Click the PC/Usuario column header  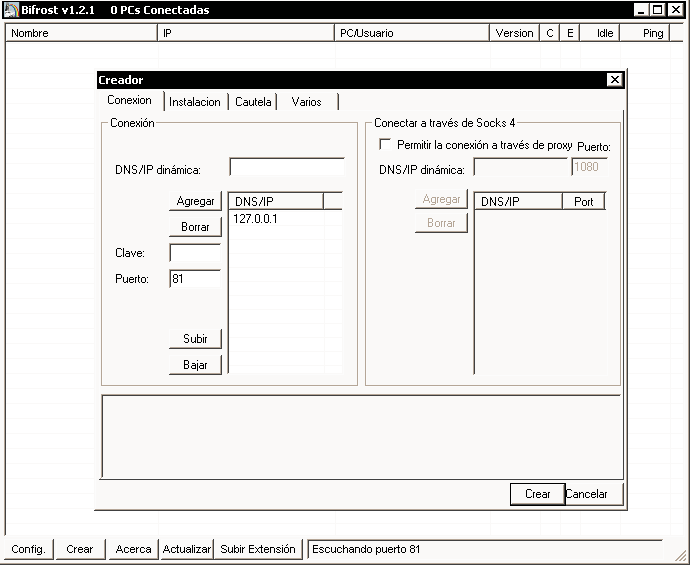pos(411,33)
